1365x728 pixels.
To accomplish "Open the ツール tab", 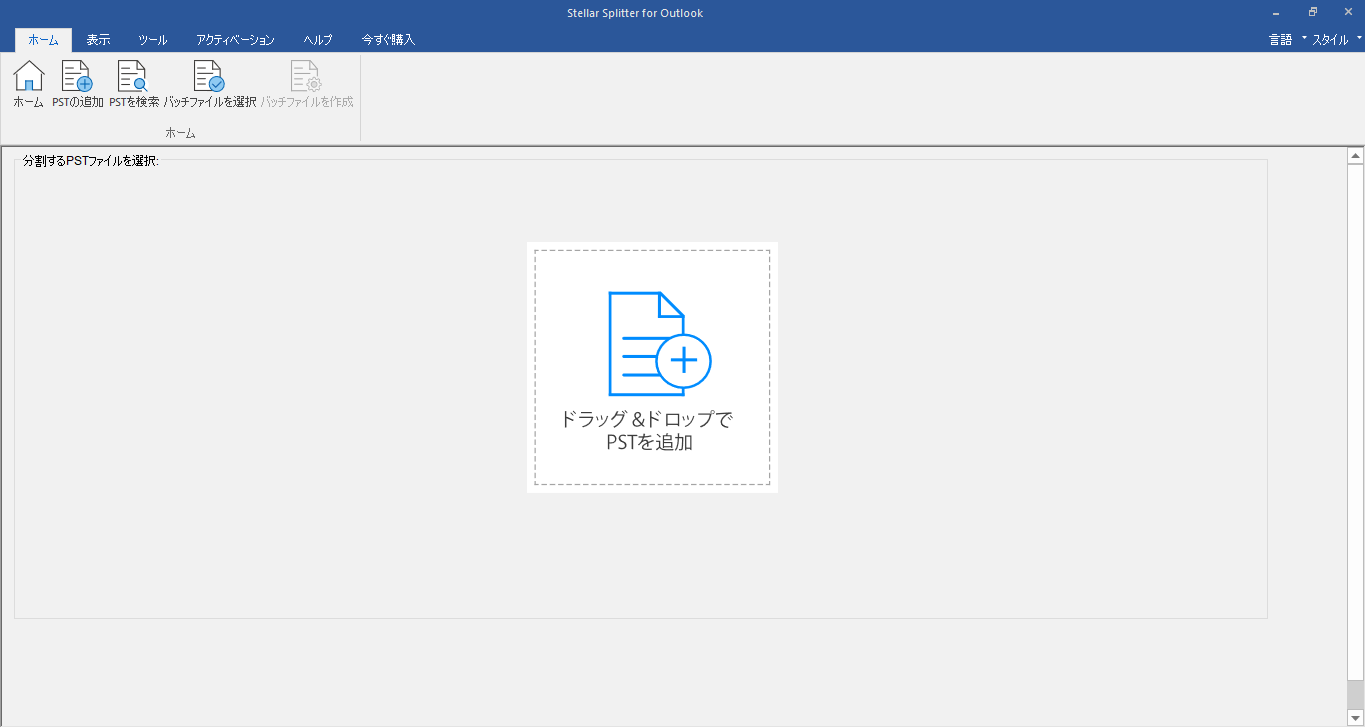I will coord(153,40).
